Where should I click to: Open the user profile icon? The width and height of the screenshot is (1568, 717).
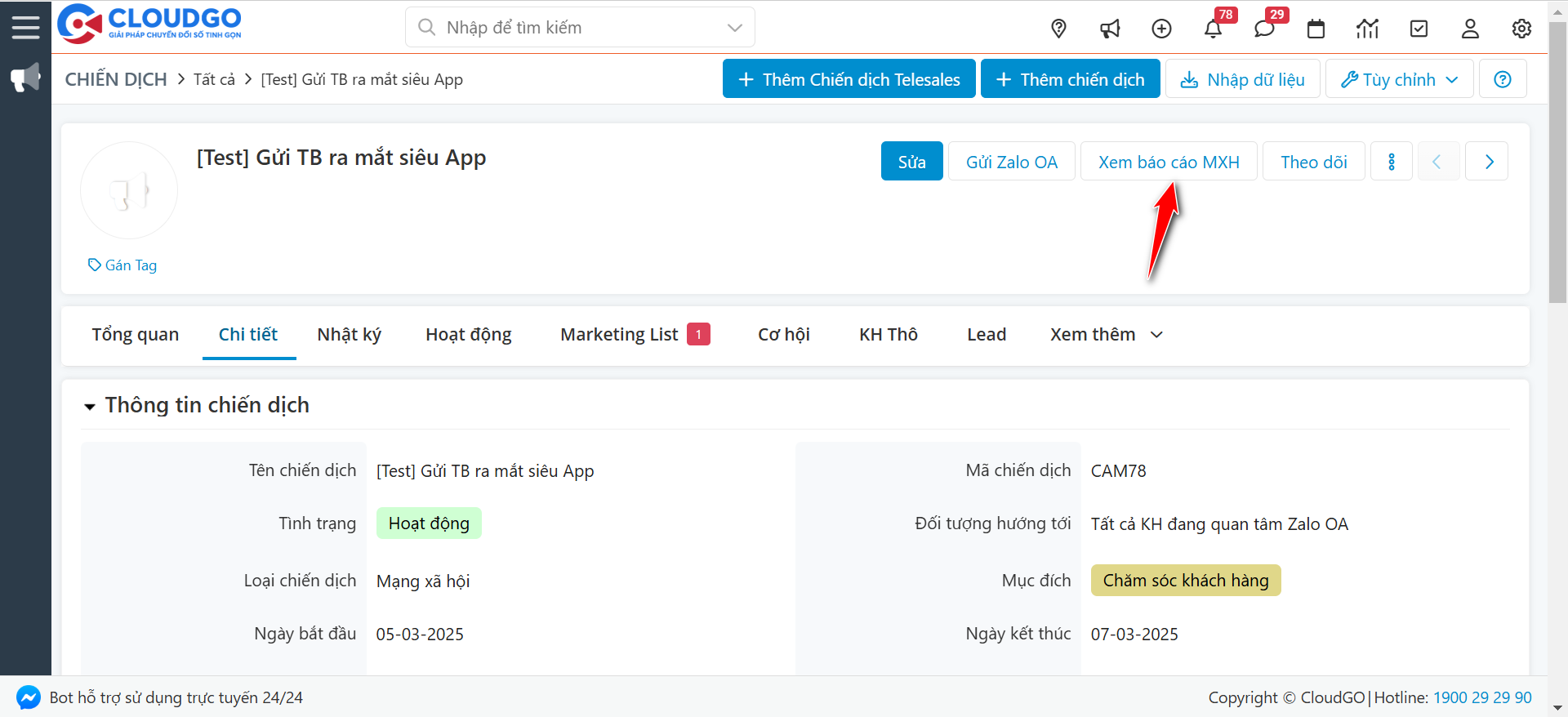[1470, 29]
